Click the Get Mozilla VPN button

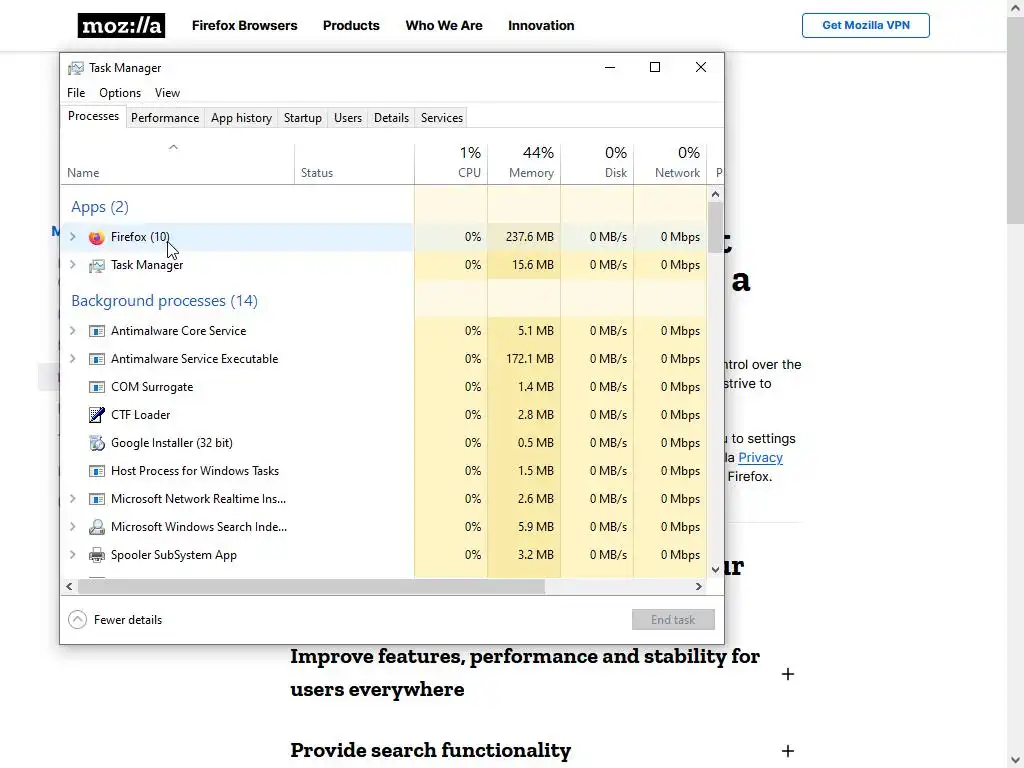pos(865,25)
